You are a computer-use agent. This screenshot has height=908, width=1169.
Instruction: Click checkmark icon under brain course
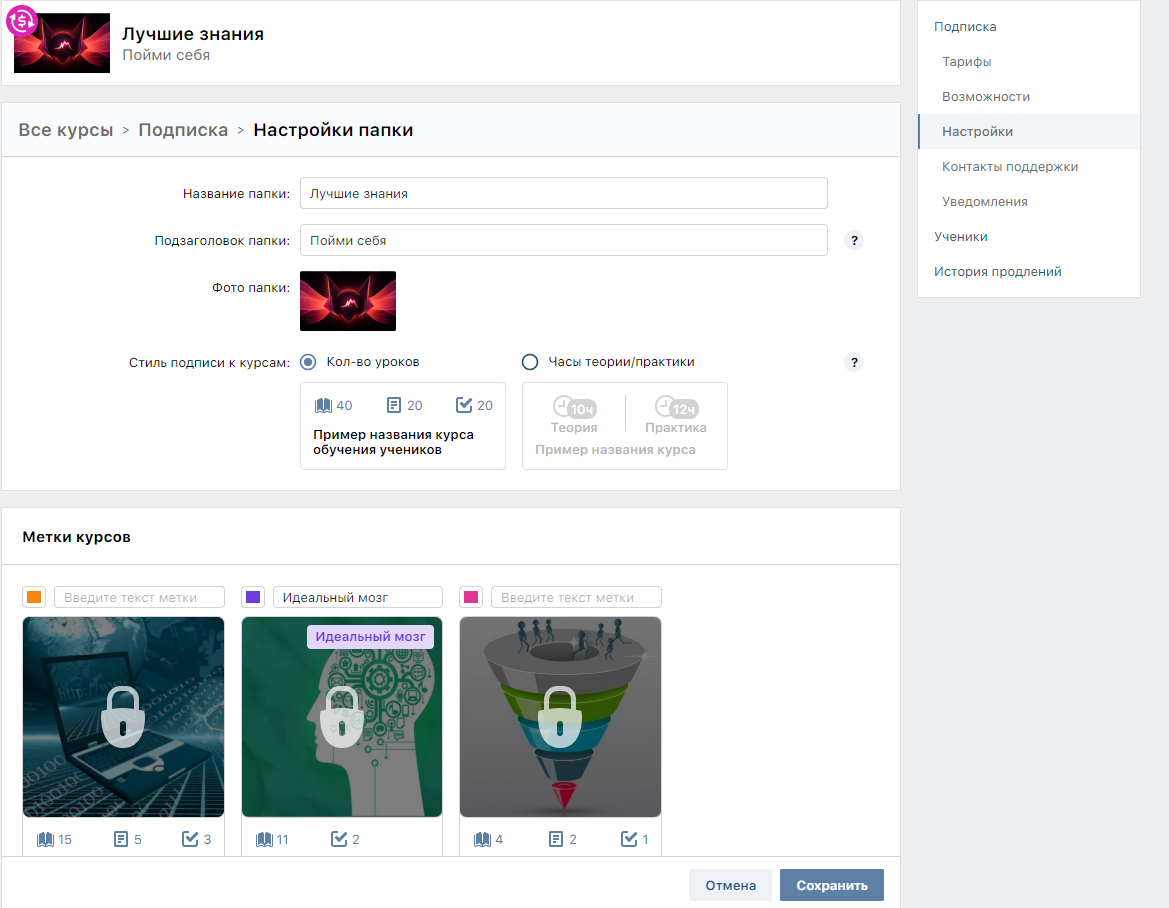click(338, 839)
